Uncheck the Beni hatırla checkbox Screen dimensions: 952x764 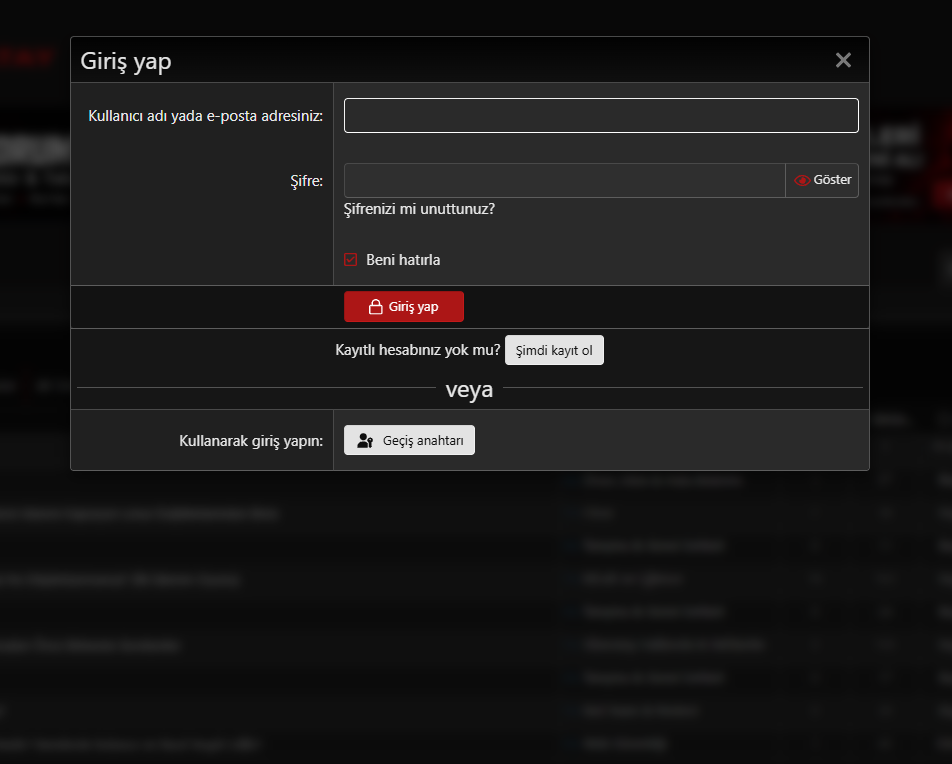coord(350,260)
